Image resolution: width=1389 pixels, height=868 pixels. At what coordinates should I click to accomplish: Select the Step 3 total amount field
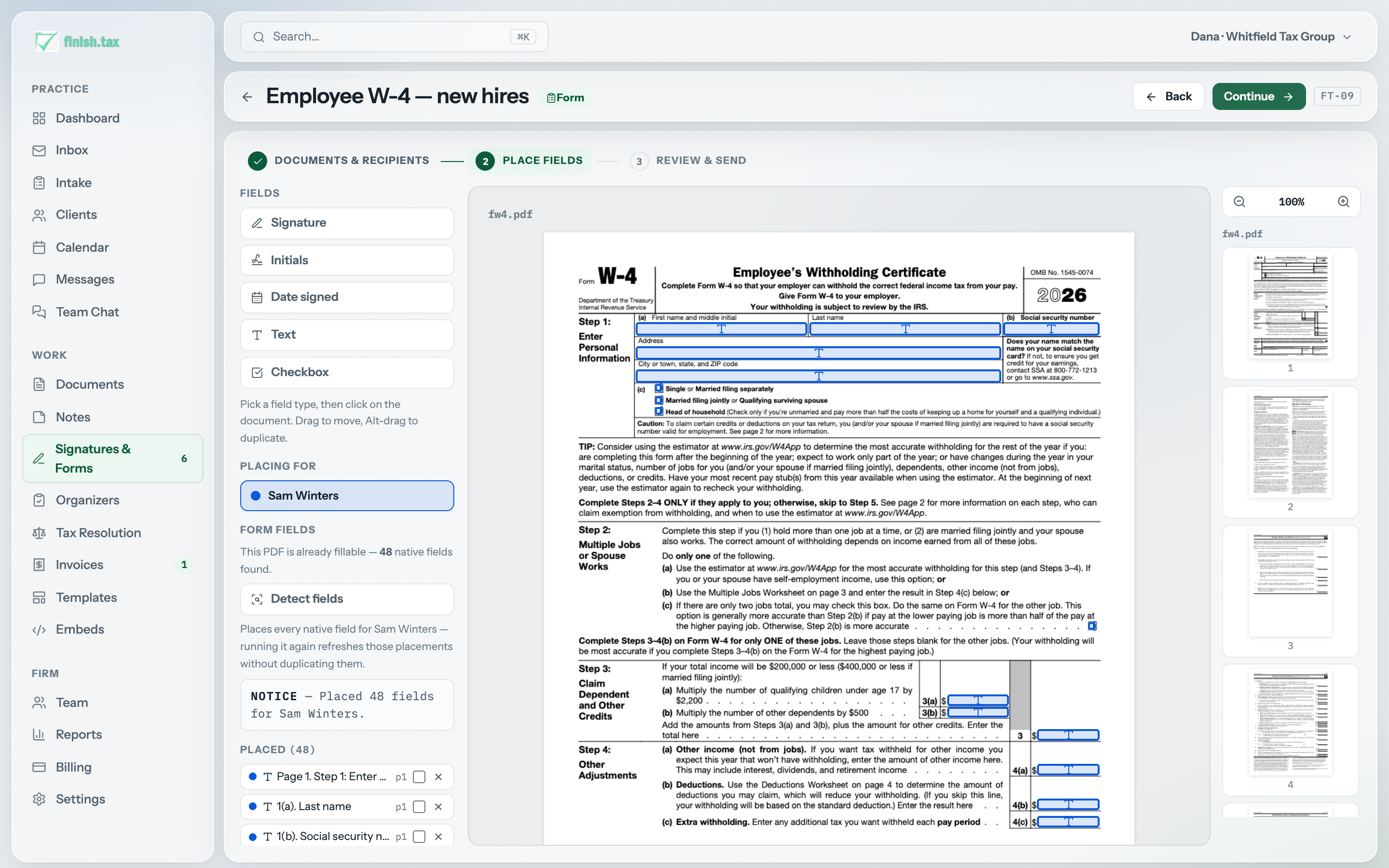(x=1068, y=735)
